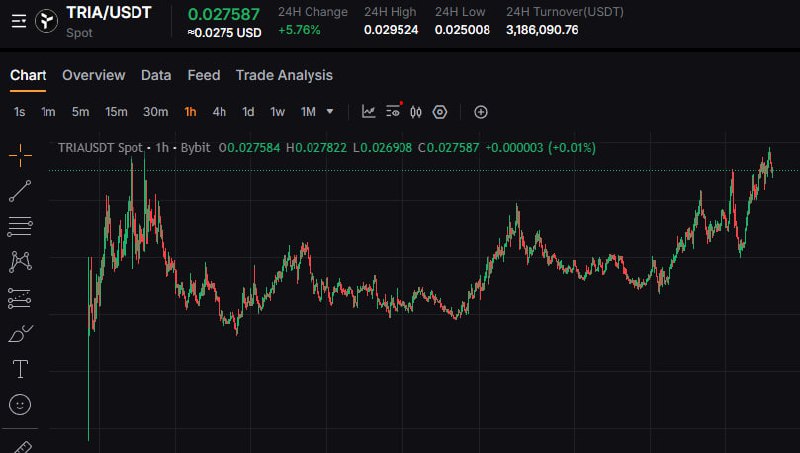Select the forecasting position tool
The image size is (800, 453).
20,298
